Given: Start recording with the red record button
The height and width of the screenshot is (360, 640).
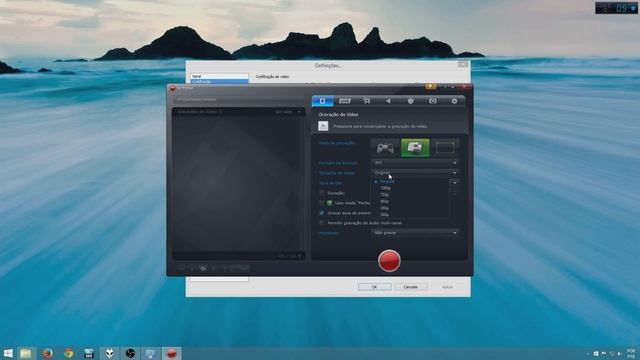Looking at the screenshot, I should (x=389, y=260).
